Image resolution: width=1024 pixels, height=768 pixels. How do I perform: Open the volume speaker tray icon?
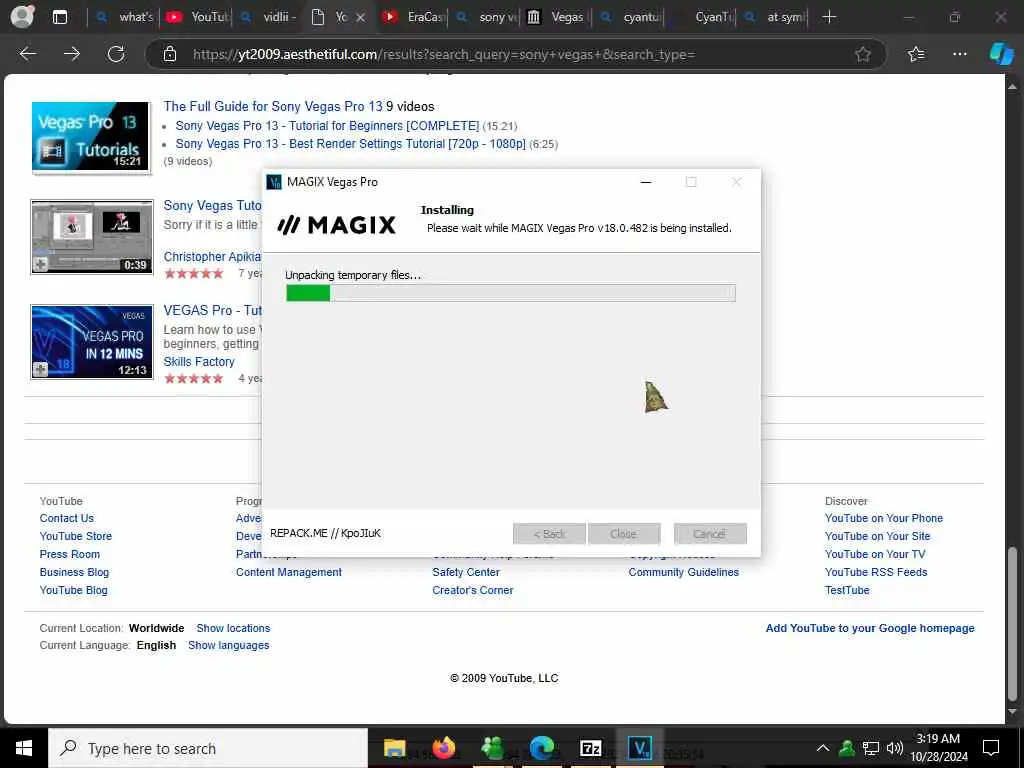(x=895, y=748)
